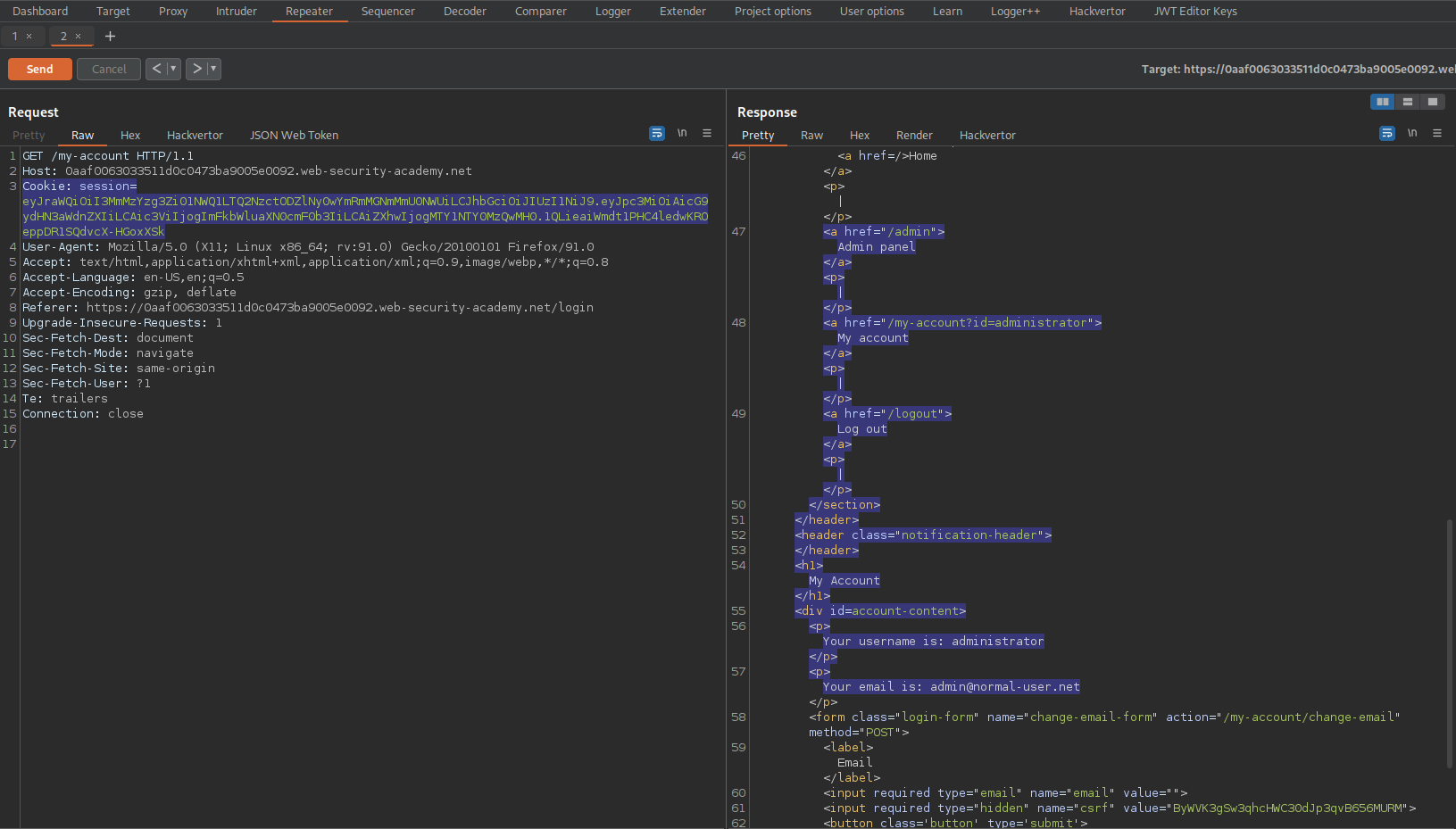
Task: Close Repeater tab 2
Action: coord(79,37)
